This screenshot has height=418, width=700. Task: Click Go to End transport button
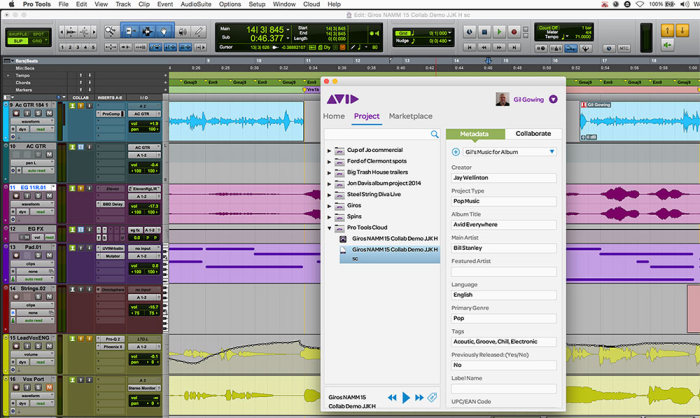[514, 47]
